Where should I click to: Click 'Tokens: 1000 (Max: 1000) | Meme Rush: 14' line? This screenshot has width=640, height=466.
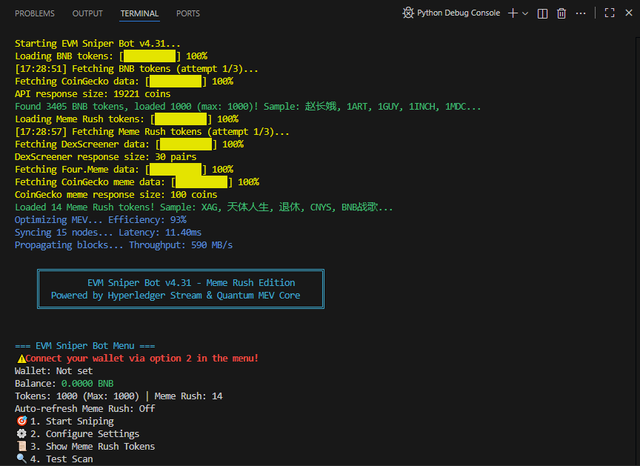[x=119, y=396]
